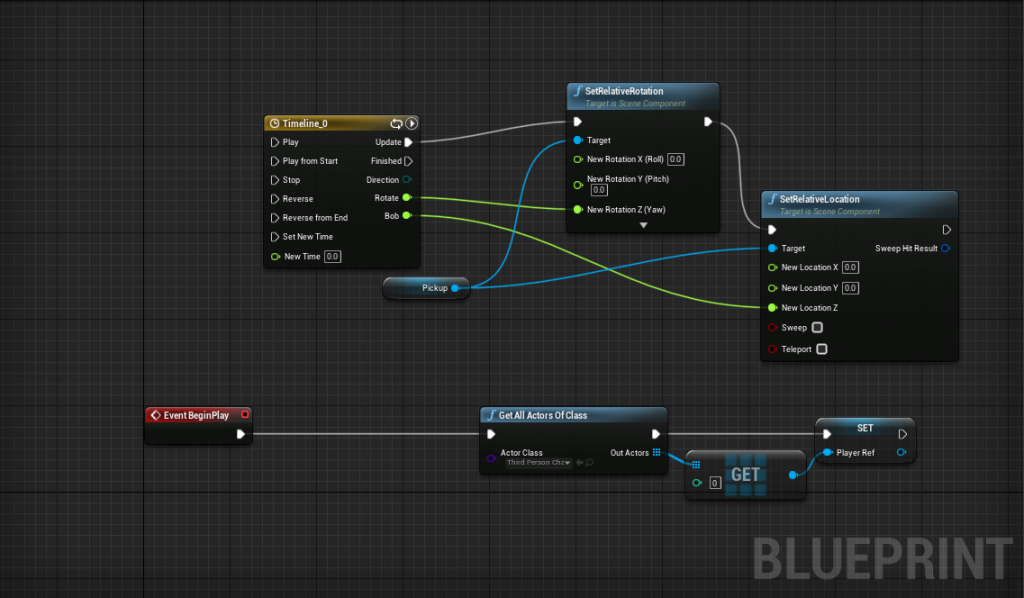Click the New Rotation X (Roll) pin

578,159
